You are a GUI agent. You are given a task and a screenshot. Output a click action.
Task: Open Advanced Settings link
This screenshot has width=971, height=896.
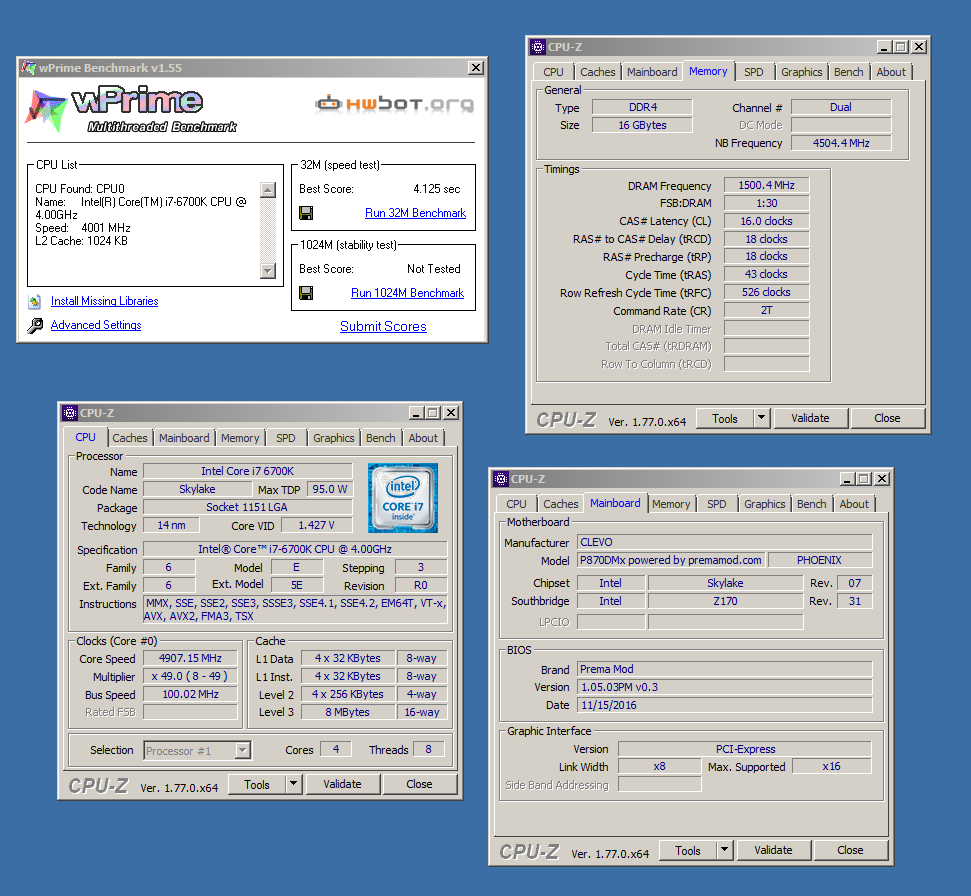coord(96,325)
